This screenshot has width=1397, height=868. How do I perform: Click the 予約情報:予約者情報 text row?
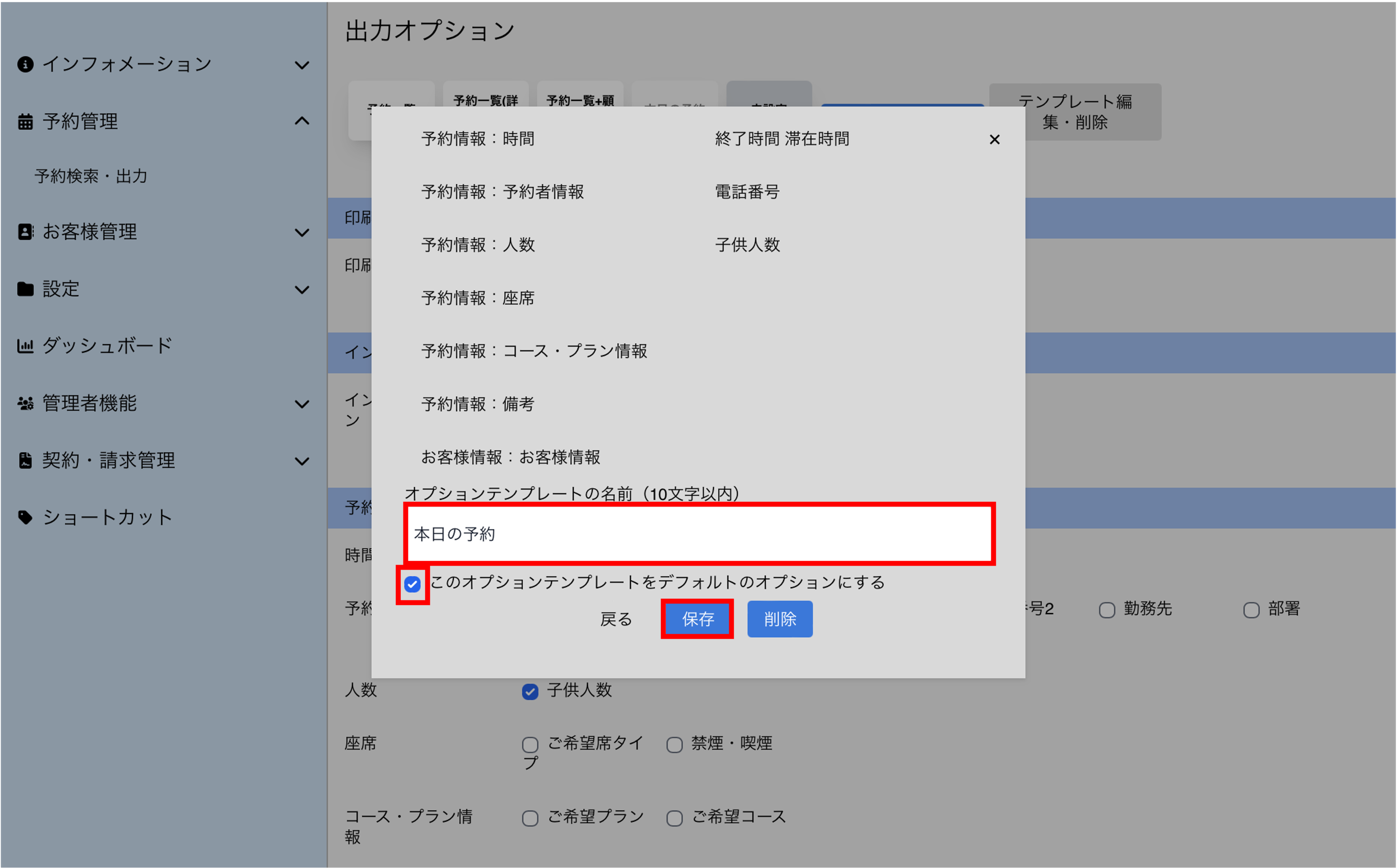coord(502,192)
